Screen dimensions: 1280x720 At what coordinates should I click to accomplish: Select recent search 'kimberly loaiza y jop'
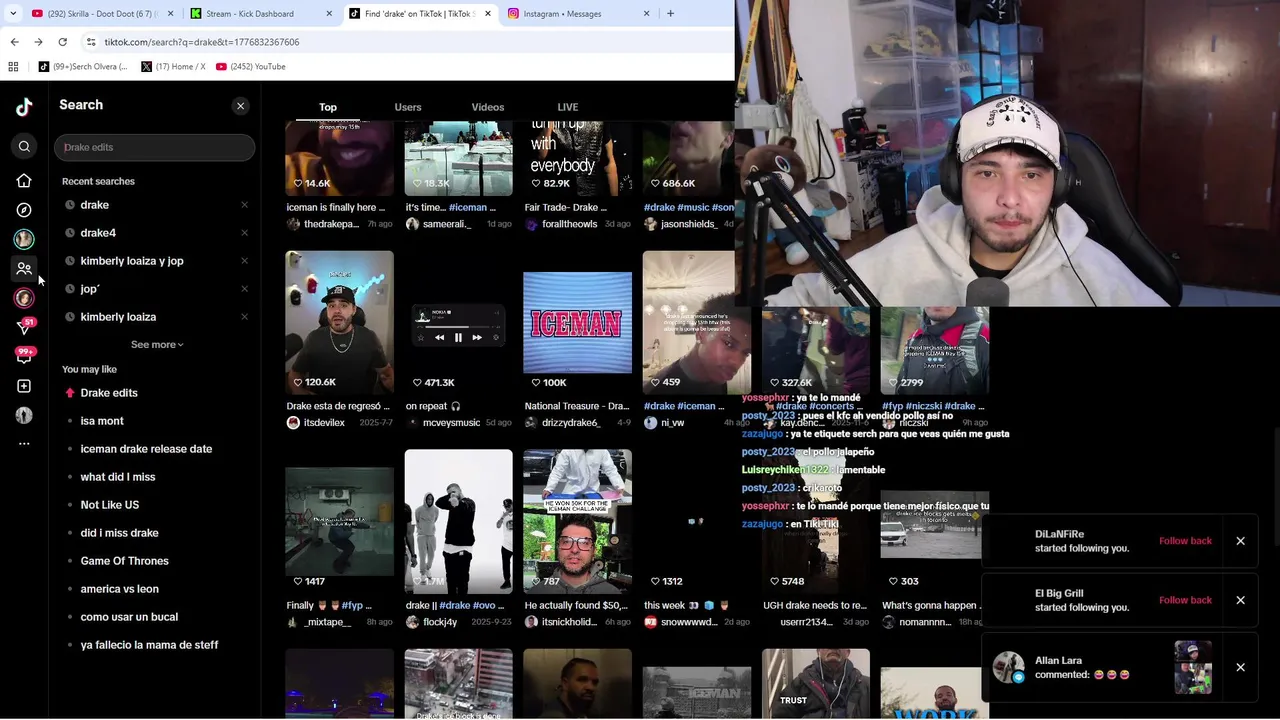pos(132,261)
